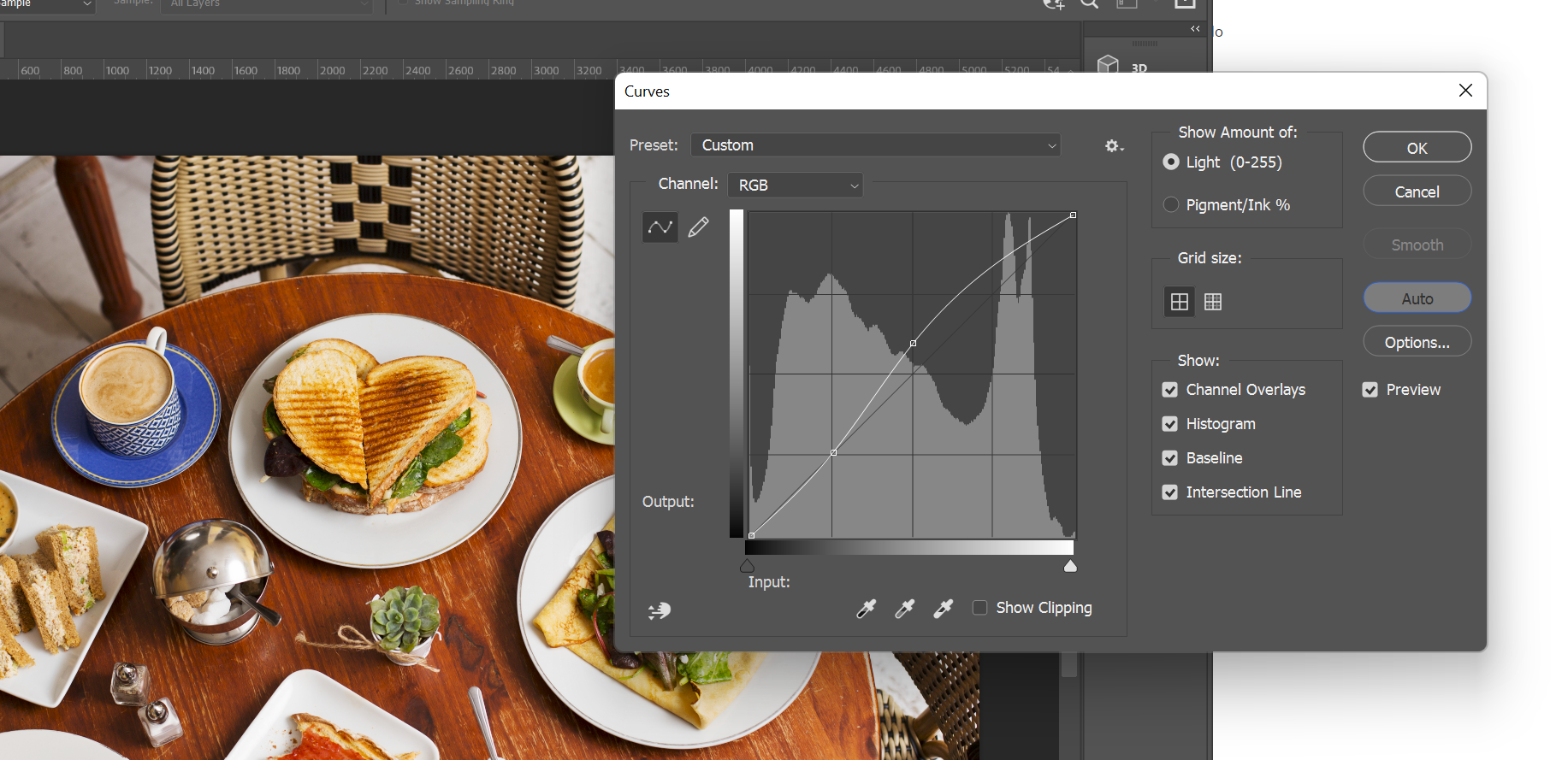Image resolution: width=1568 pixels, height=760 pixels.
Task: Select the edit points curve tool
Action: (x=660, y=227)
